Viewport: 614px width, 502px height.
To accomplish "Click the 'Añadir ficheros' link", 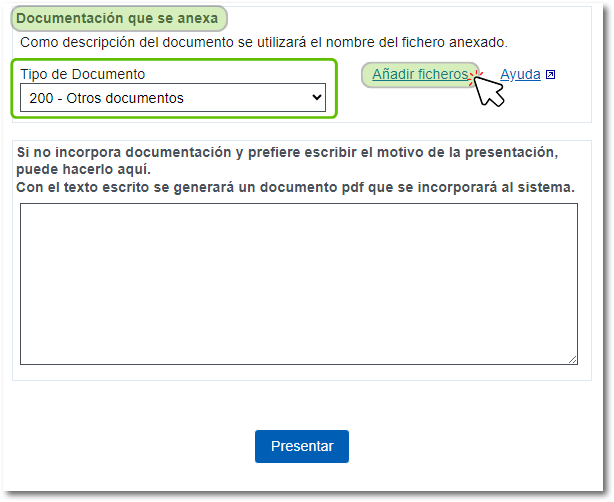I will [x=419, y=74].
